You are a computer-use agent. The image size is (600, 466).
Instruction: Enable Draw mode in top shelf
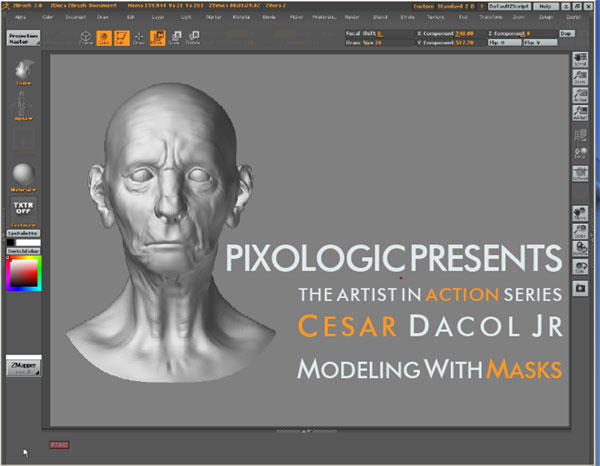[139, 38]
